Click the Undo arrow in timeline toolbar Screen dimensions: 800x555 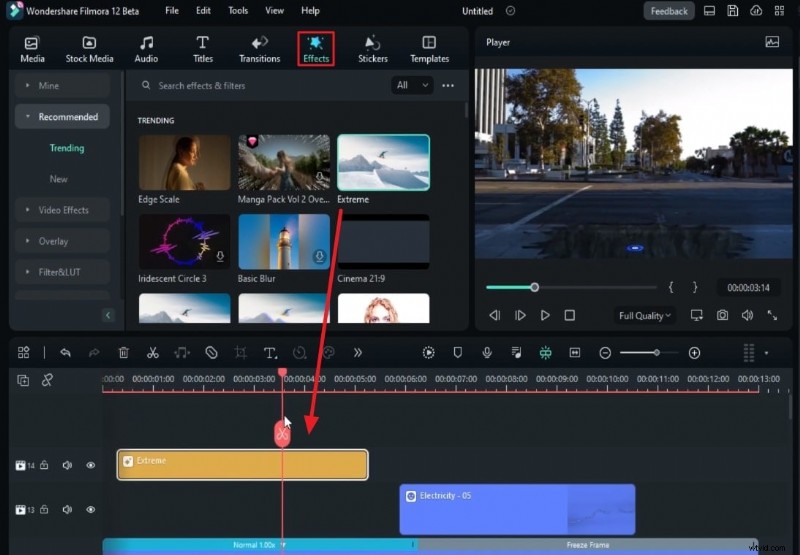pos(65,353)
